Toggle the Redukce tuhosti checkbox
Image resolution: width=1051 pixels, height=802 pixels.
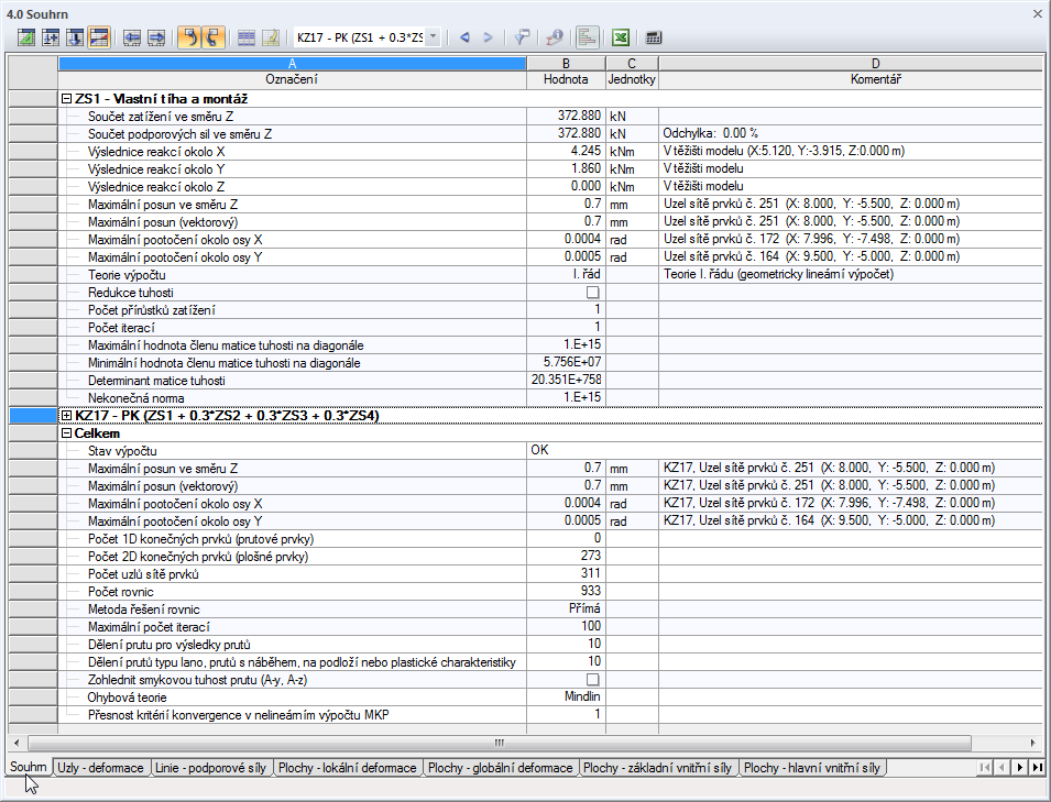[593, 293]
